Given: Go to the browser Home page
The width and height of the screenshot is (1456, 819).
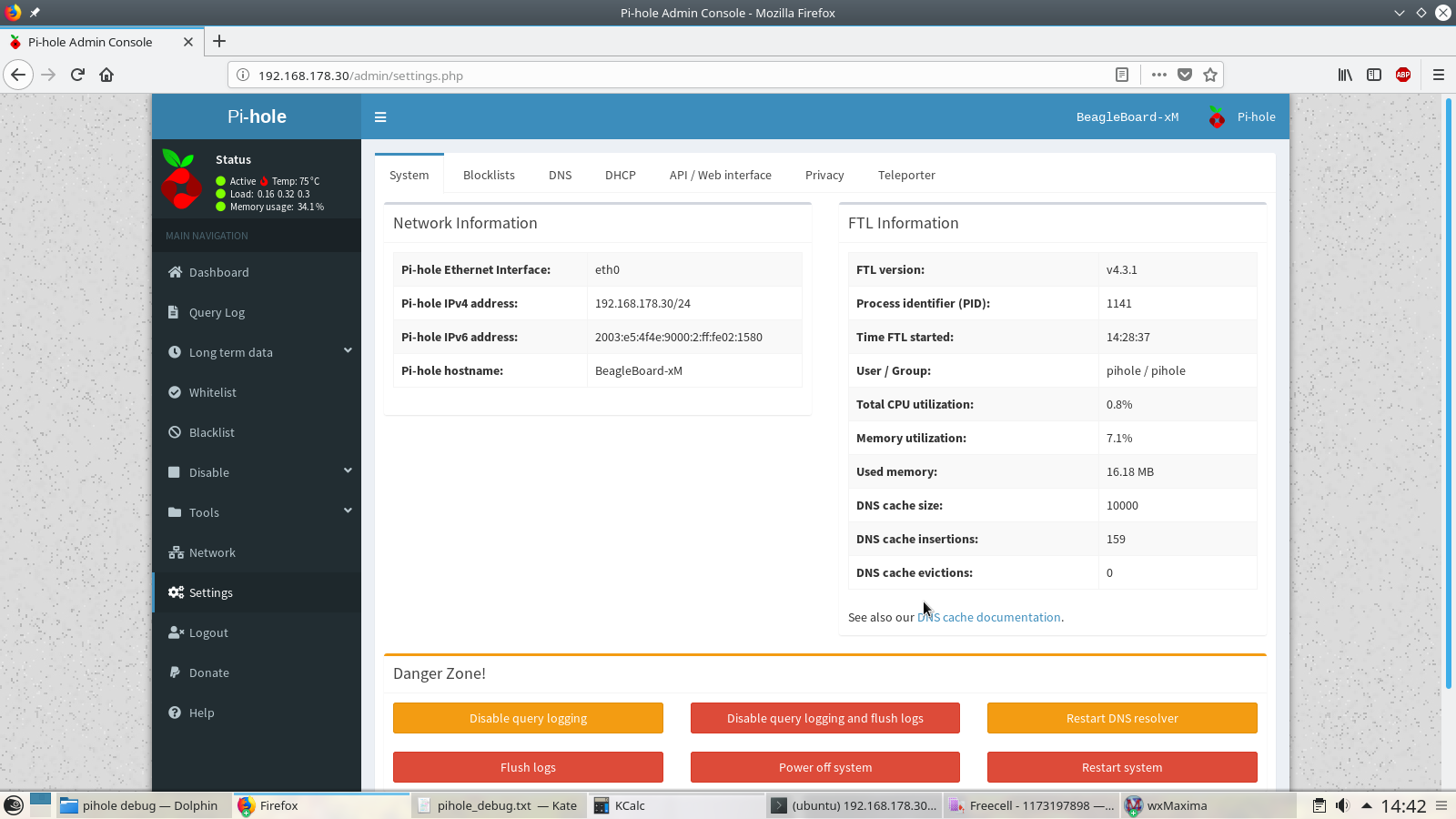Looking at the screenshot, I should point(106,75).
